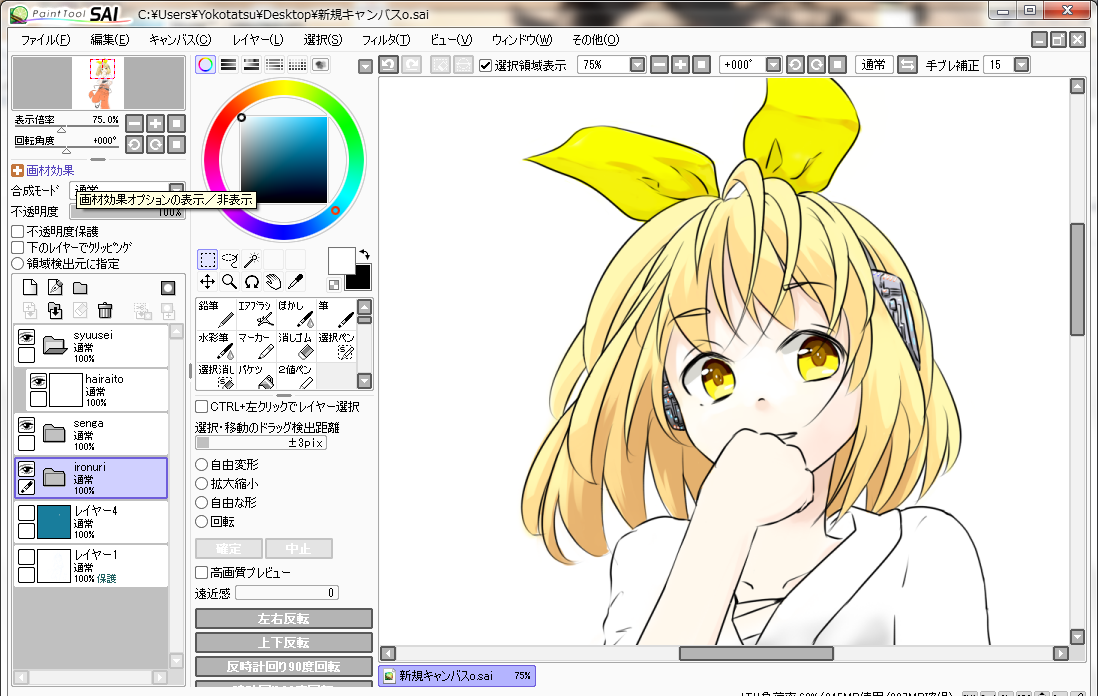Hide the syuusei folder layer

coord(27,337)
